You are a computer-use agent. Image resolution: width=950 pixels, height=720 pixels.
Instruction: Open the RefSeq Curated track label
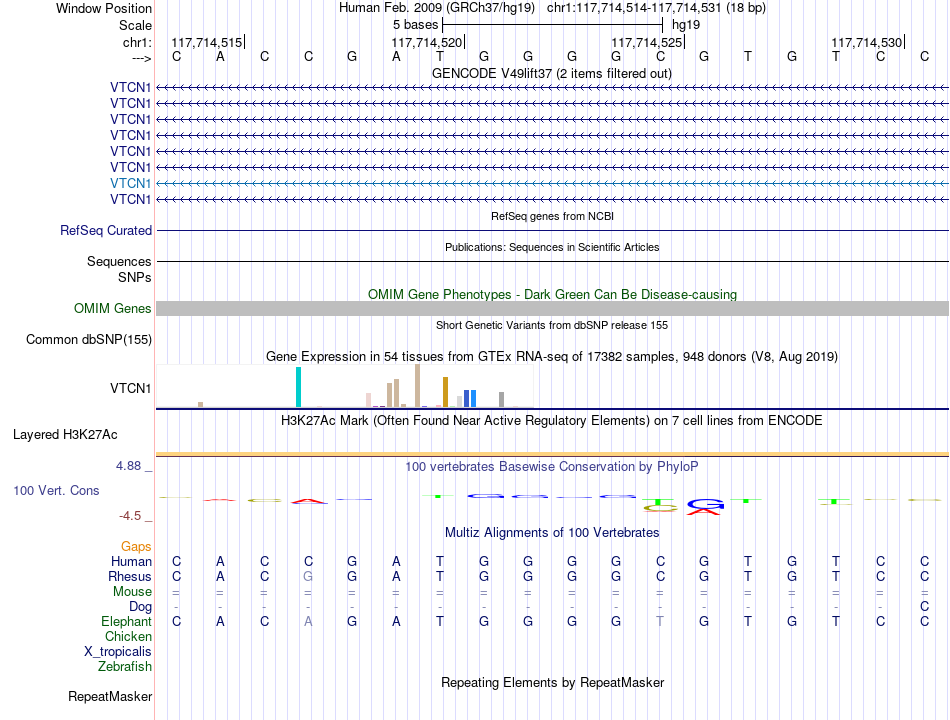click(106, 230)
